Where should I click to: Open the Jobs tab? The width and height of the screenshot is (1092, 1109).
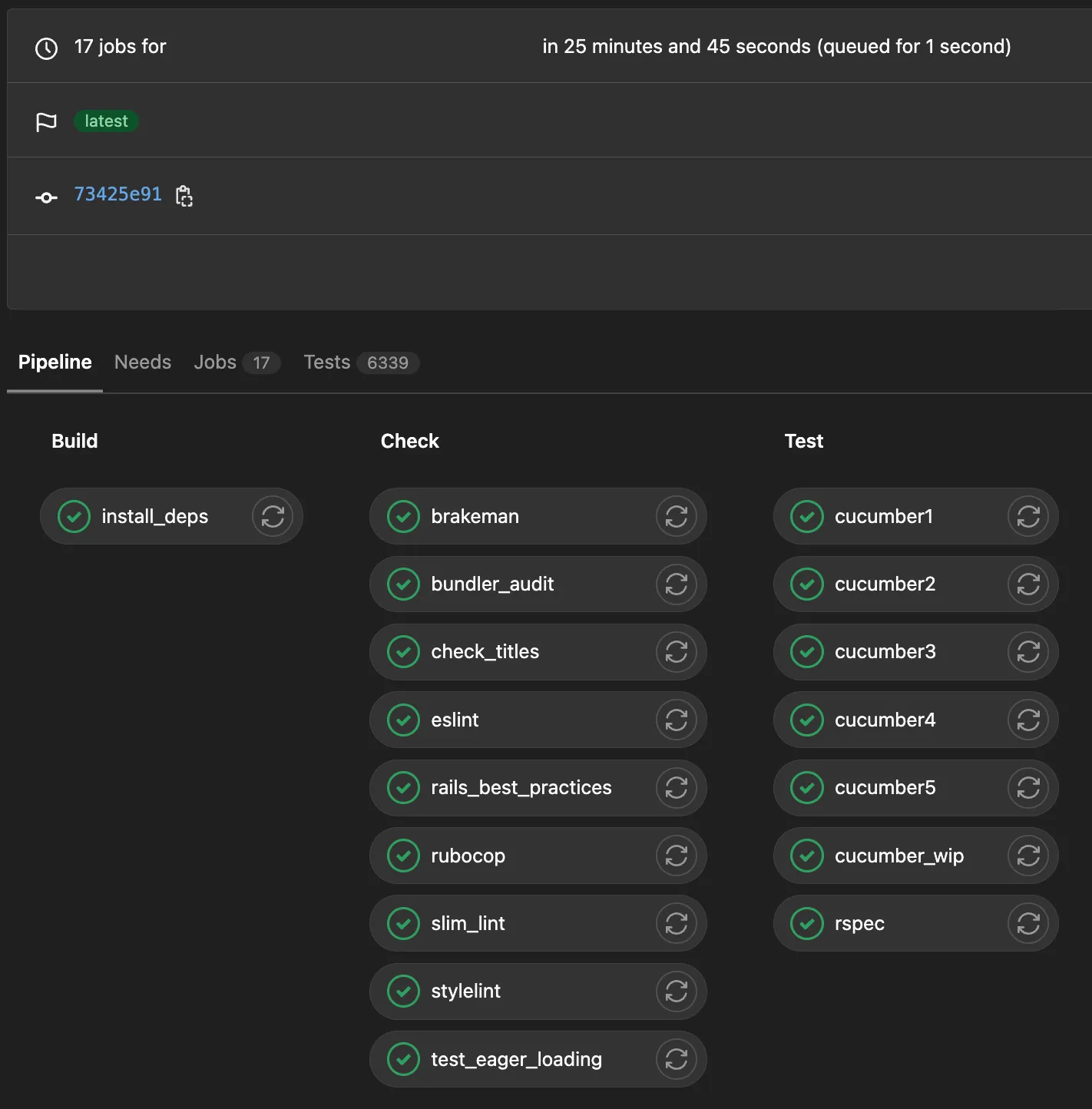pyautogui.click(x=215, y=362)
